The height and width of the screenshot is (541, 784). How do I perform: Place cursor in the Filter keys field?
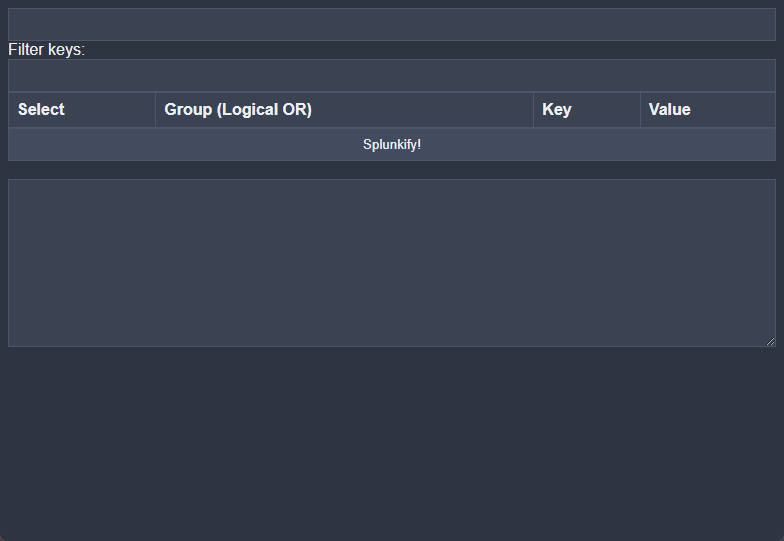392,75
